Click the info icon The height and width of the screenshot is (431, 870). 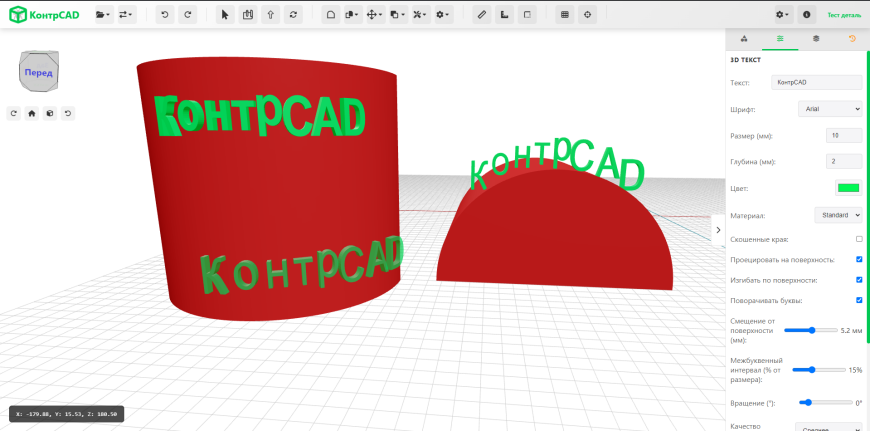(806, 15)
